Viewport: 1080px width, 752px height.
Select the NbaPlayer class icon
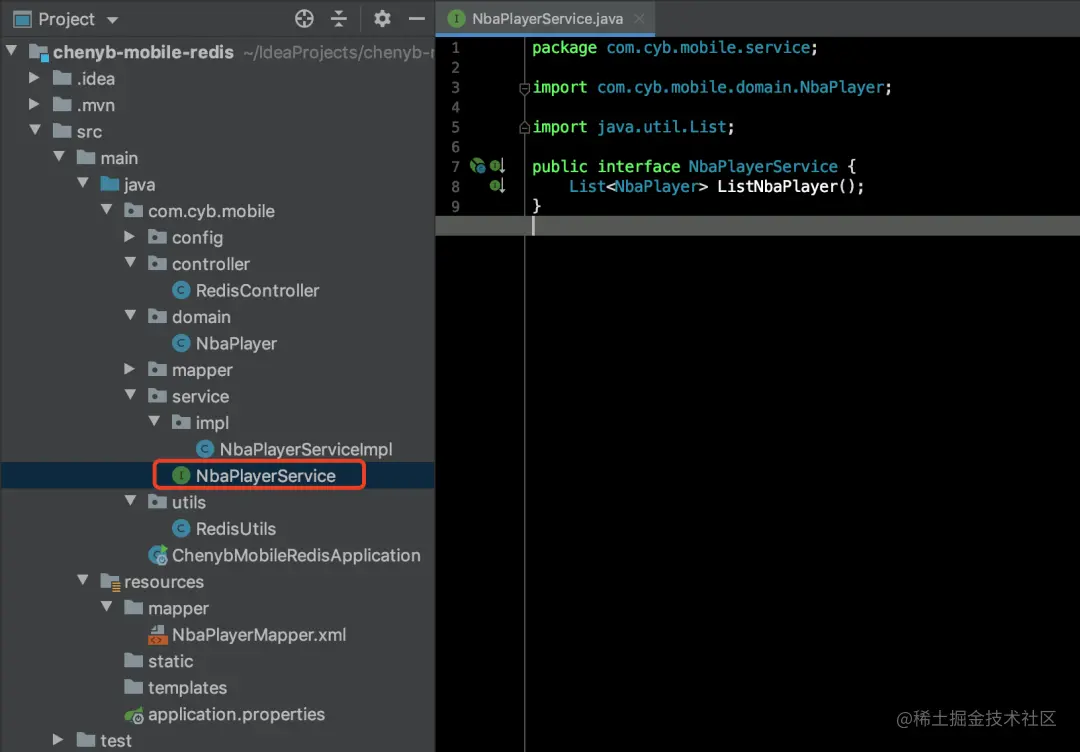(181, 343)
